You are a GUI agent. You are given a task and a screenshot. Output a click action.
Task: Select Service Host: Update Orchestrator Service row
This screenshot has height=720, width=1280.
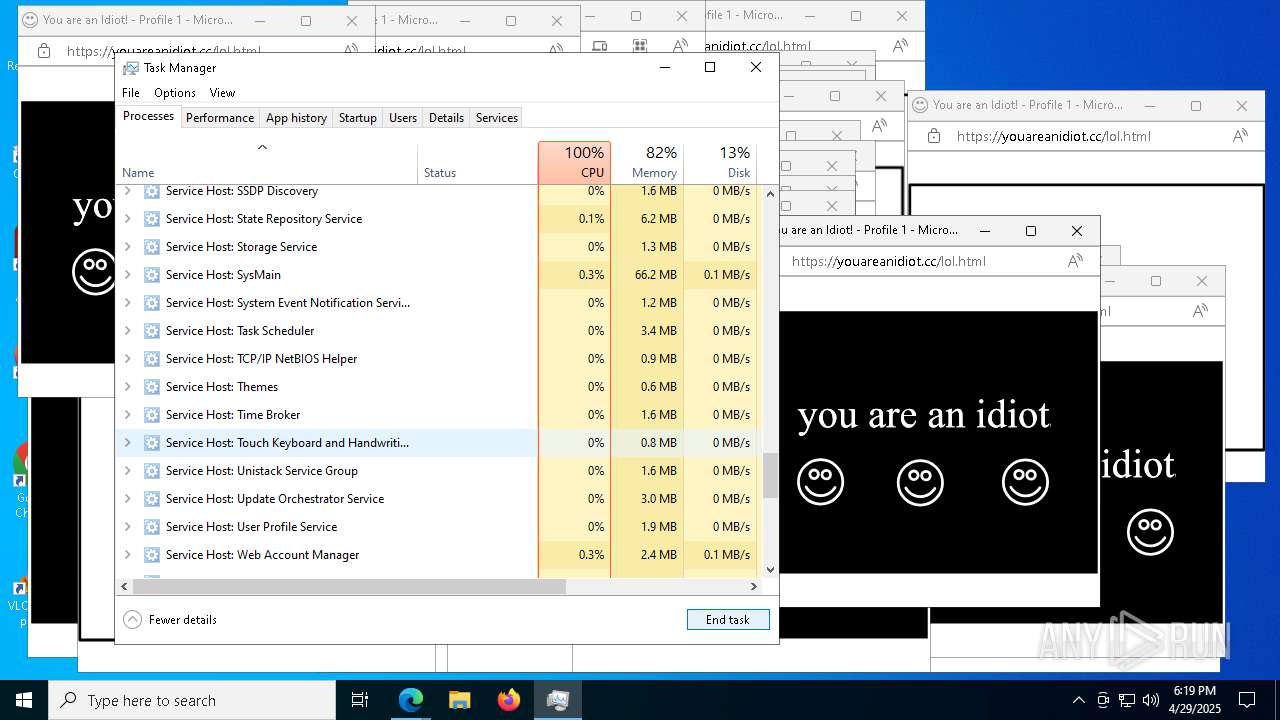[x=438, y=498]
